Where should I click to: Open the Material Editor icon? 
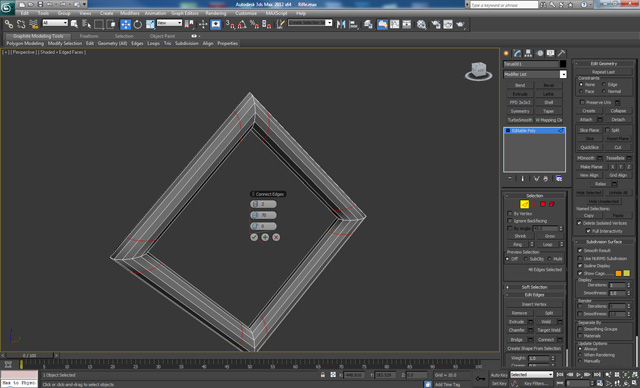tap(421, 24)
